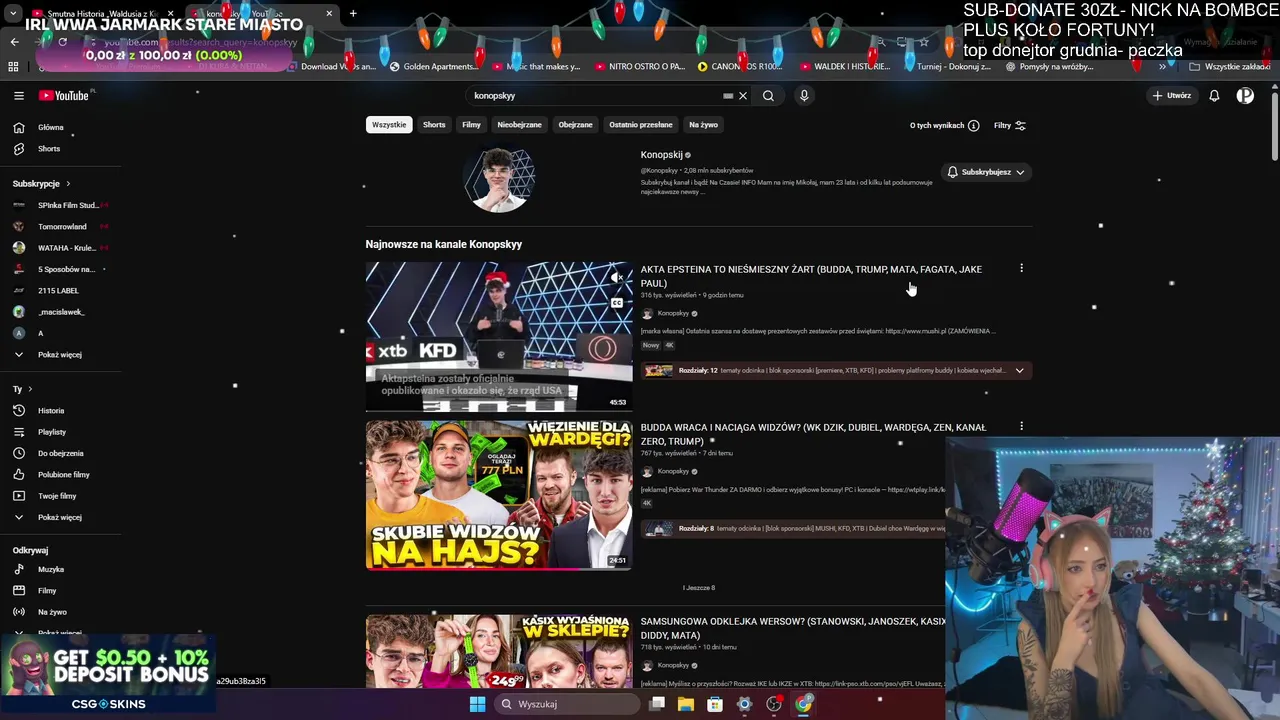Expand Pokaż więcej under Subskrypcje
Image resolution: width=1280 pixels, height=720 pixels.
pos(60,354)
